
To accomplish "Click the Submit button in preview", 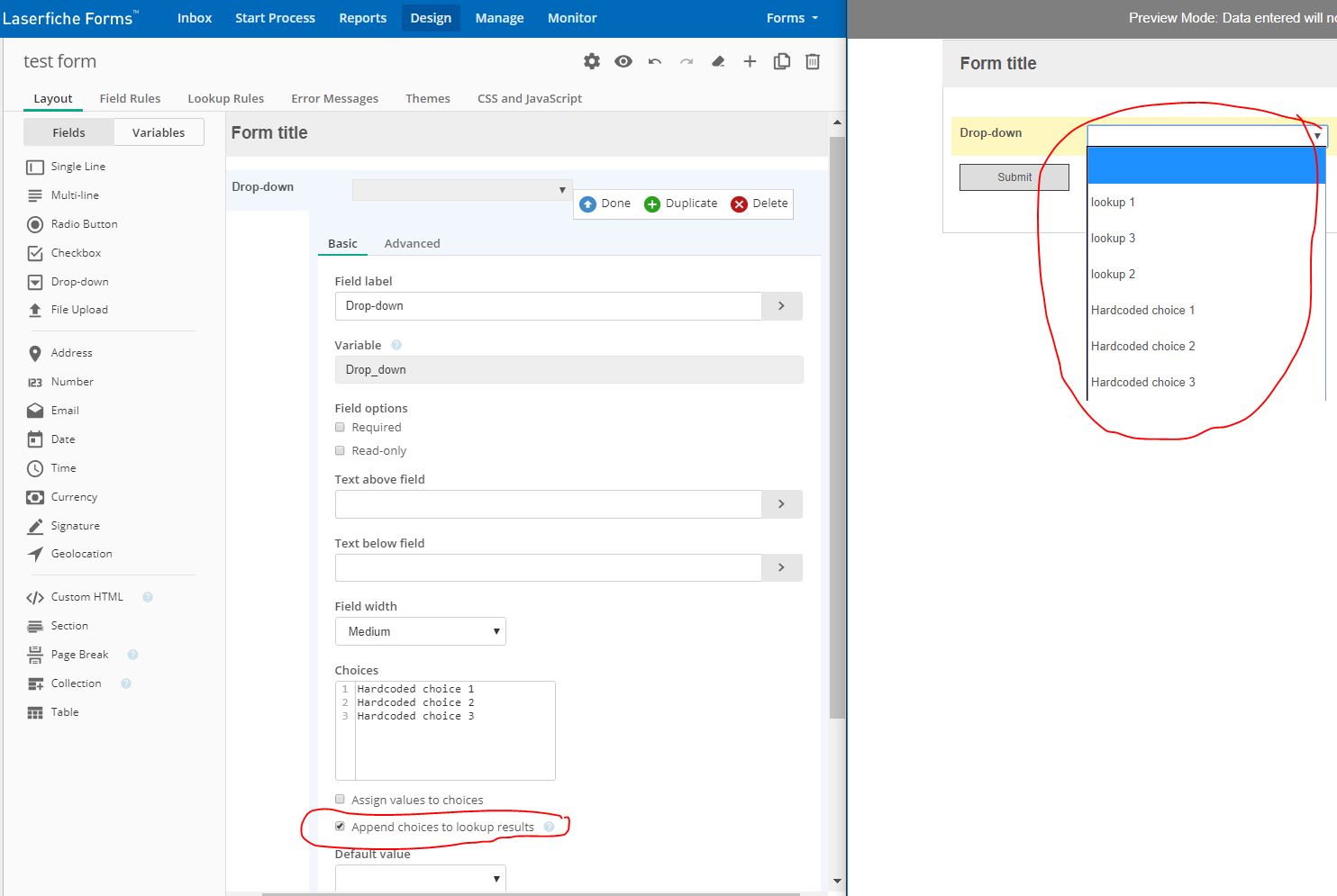I will pyautogui.click(x=1014, y=177).
